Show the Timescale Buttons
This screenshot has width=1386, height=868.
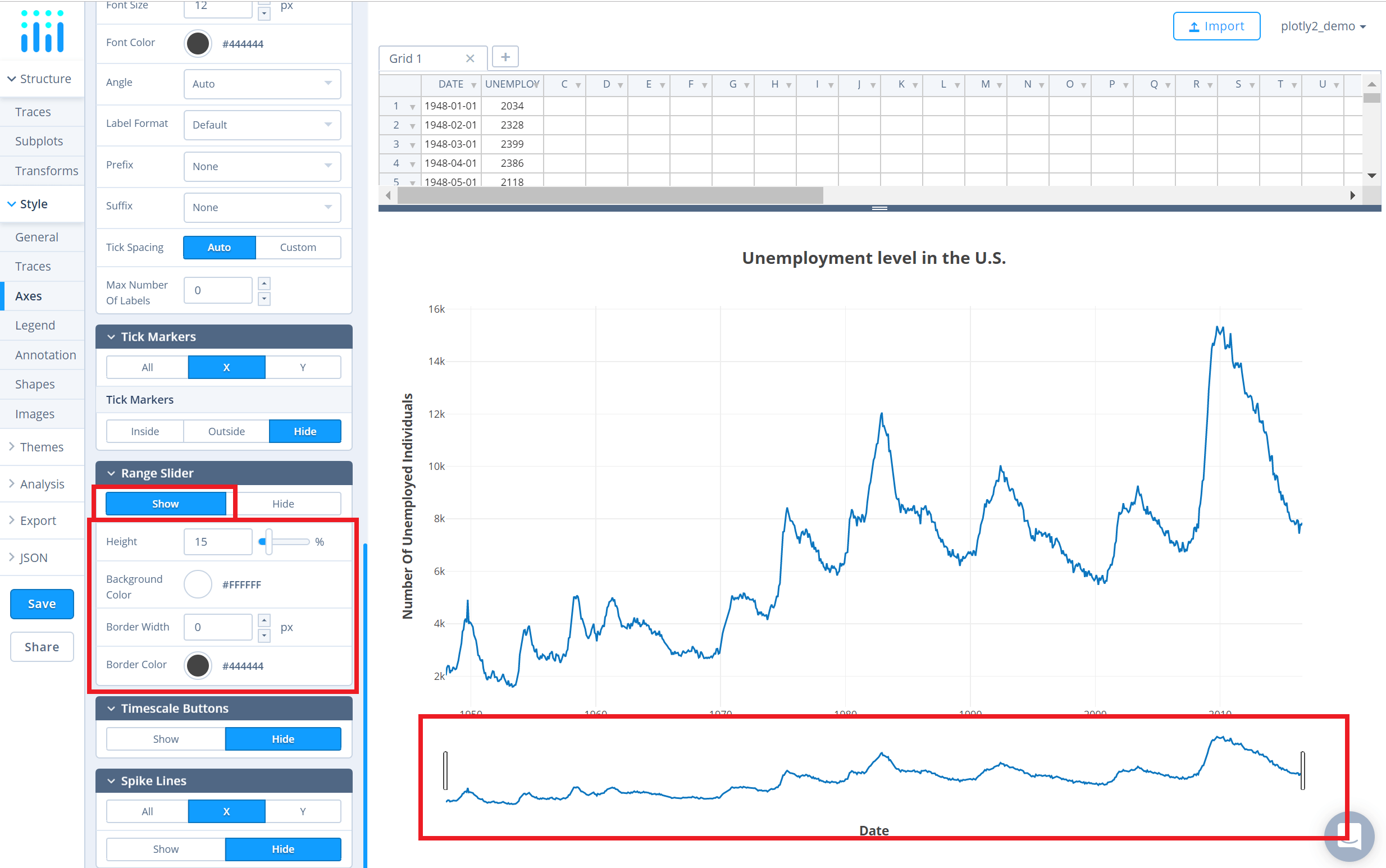click(165, 739)
